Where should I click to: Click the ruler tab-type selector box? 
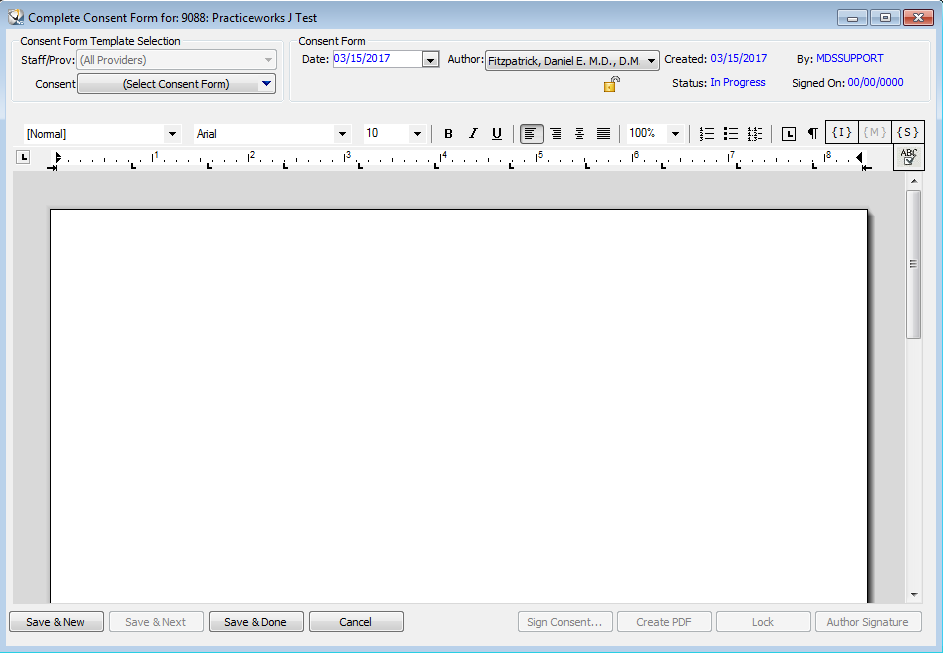pos(23,157)
